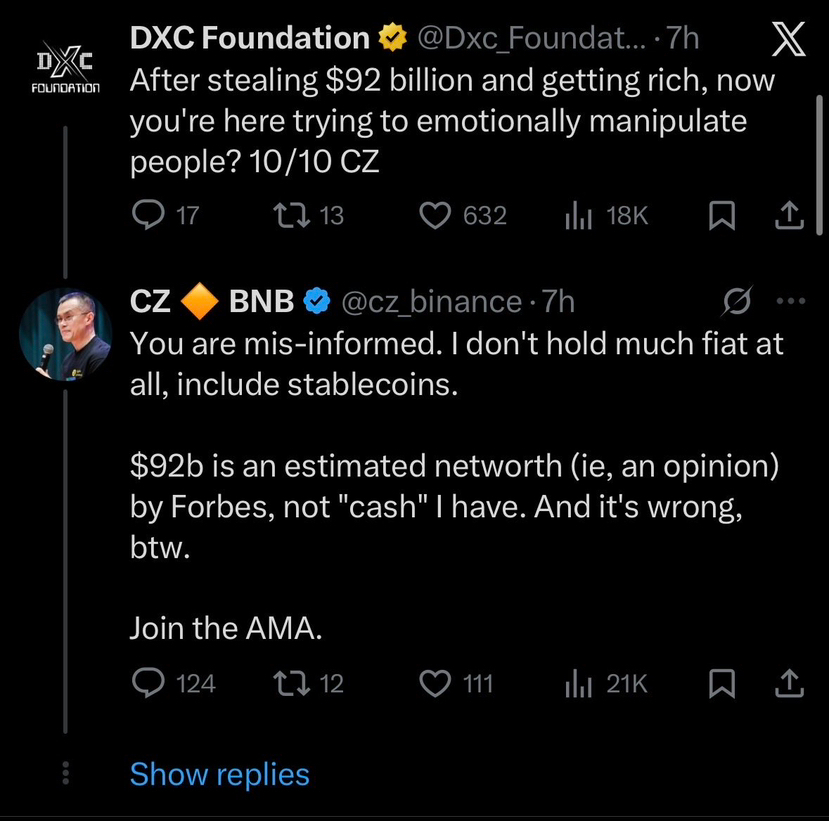The height and width of the screenshot is (821, 829).
Task: Open the DXC Foundation account name
Action: (250, 38)
